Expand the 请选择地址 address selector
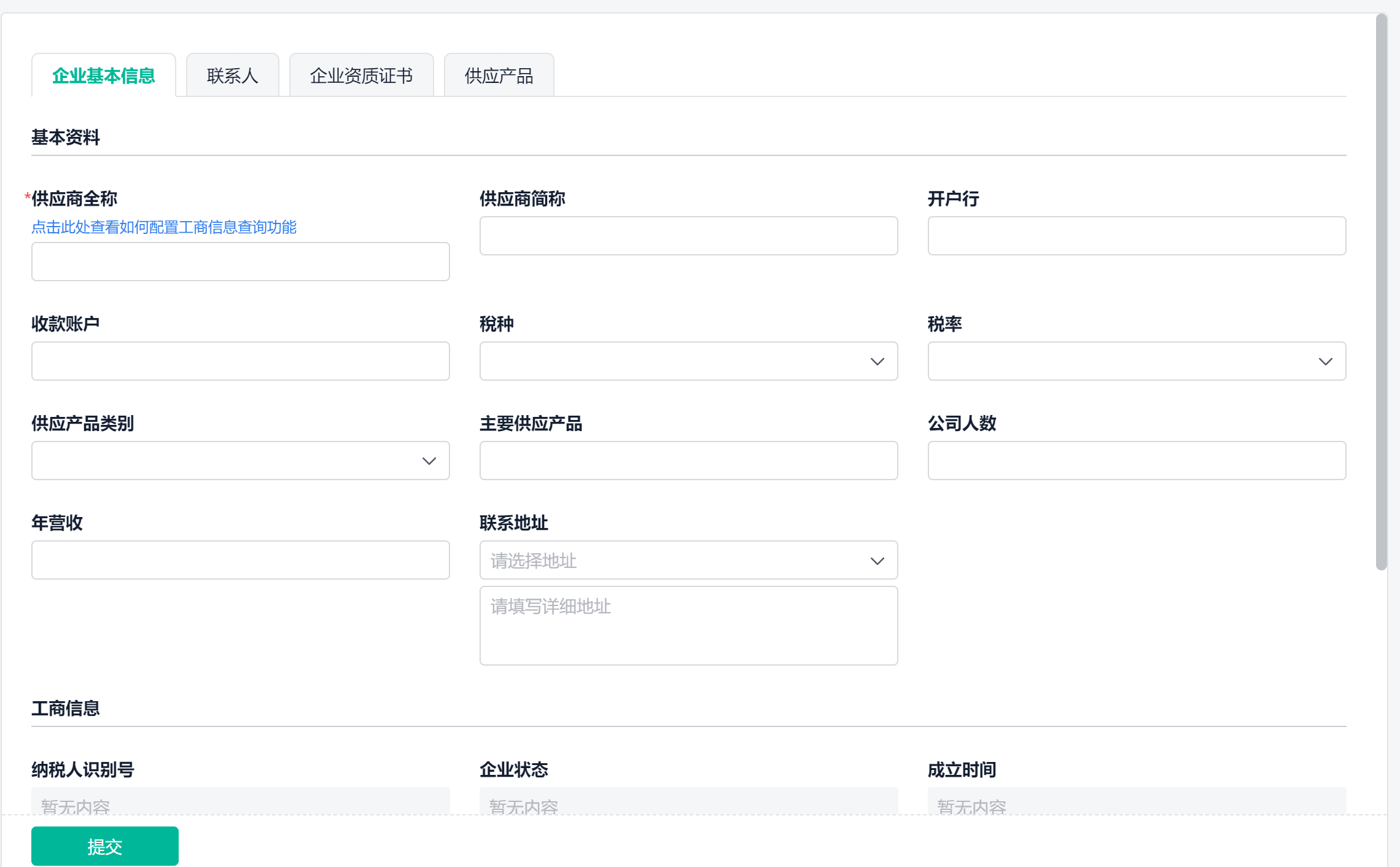 click(688, 560)
